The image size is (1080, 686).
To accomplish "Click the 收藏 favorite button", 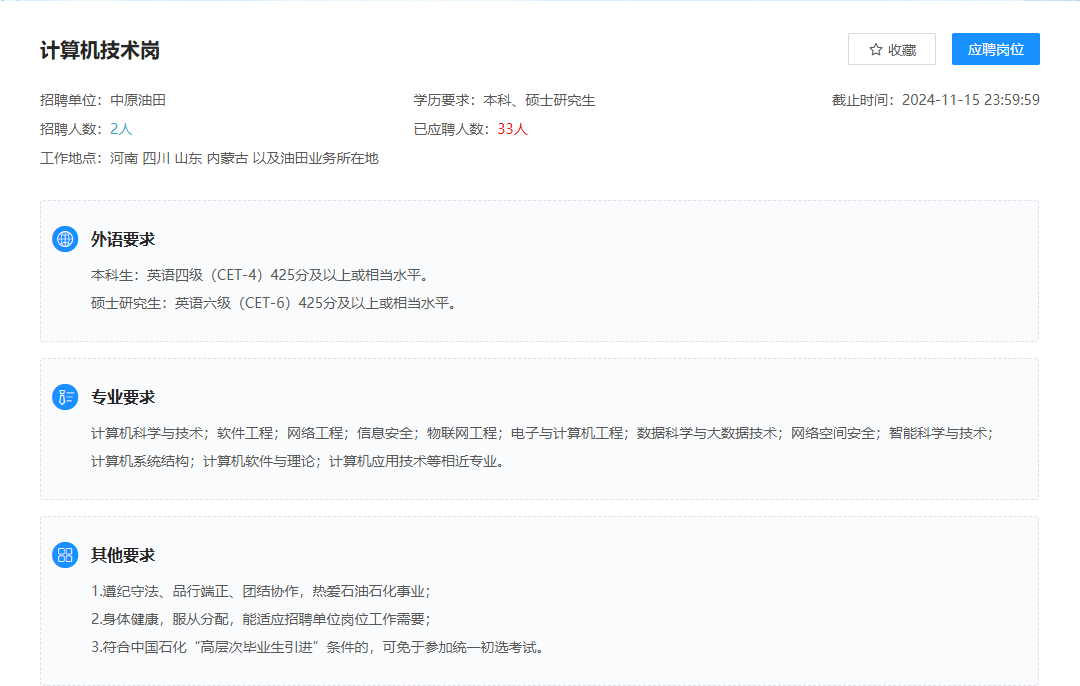I will [891, 48].
